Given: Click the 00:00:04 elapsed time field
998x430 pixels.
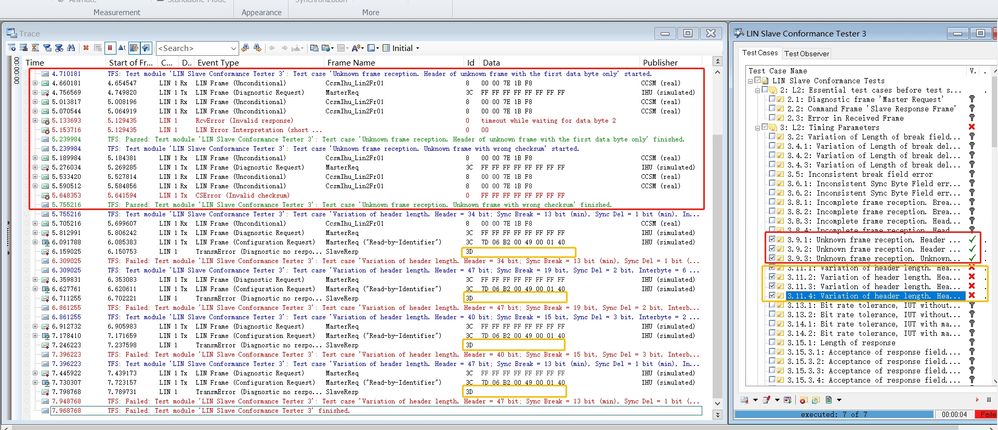Looking at the screenshot, I should pos(954,414).
